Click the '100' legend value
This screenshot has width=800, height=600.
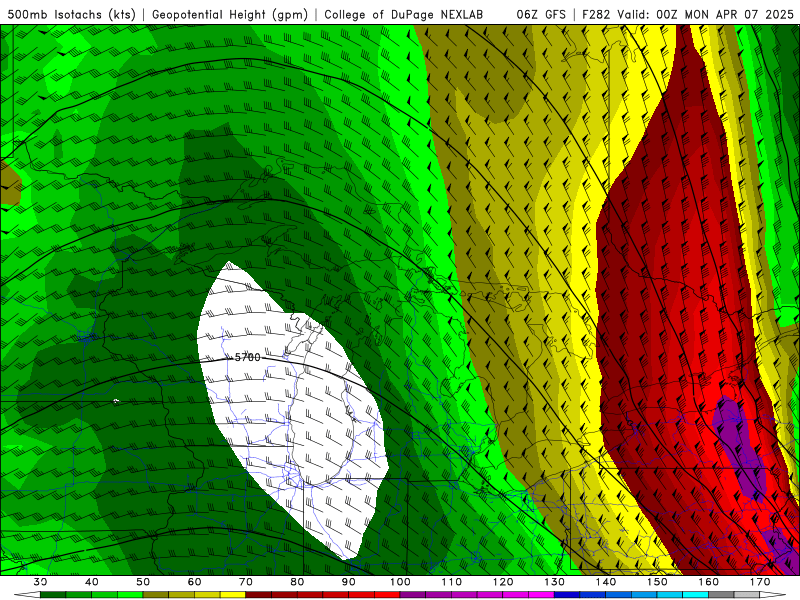400,582
